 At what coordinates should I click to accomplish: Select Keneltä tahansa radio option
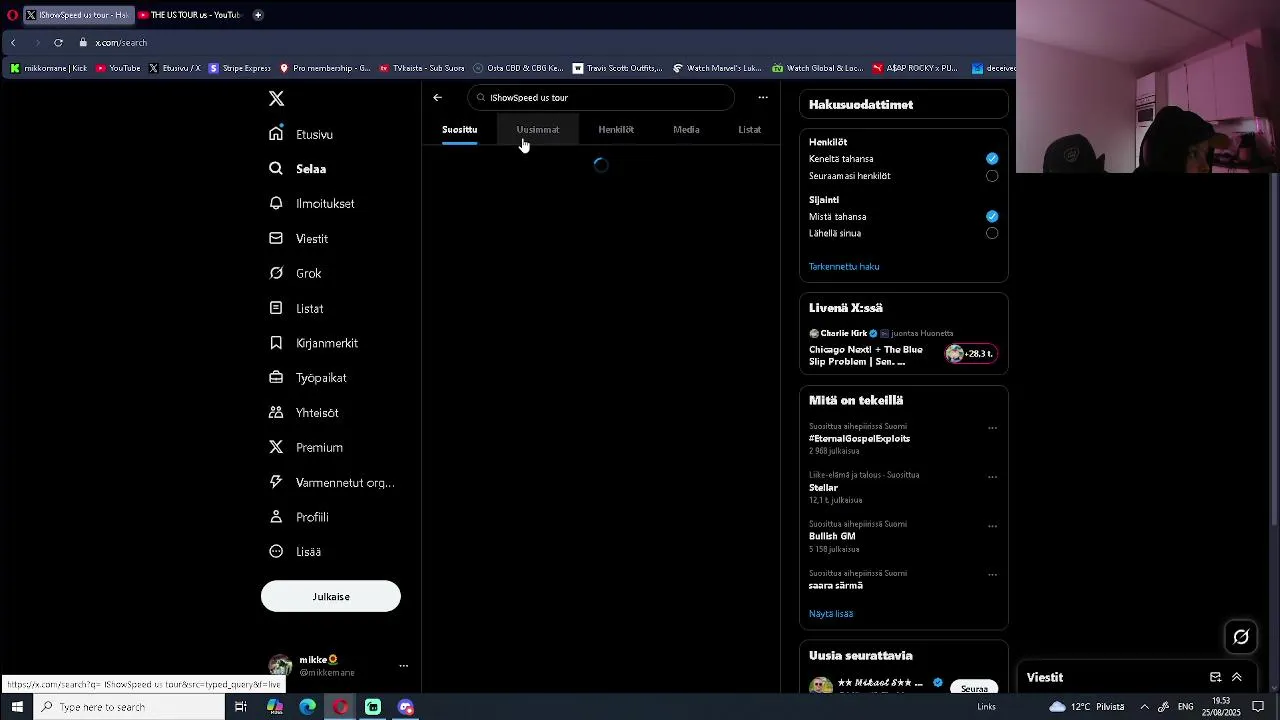pyautogui.click(x=992, y=159)
